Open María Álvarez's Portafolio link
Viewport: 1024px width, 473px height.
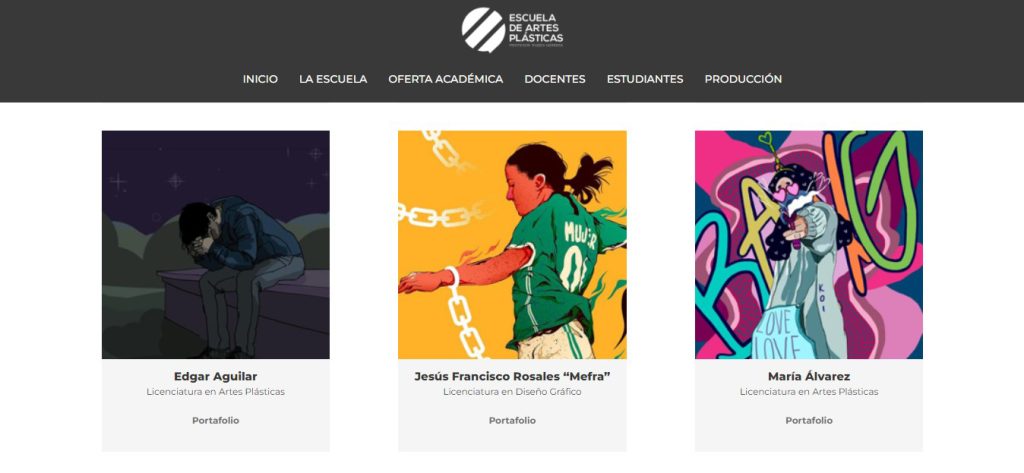(x=808, y=421)
